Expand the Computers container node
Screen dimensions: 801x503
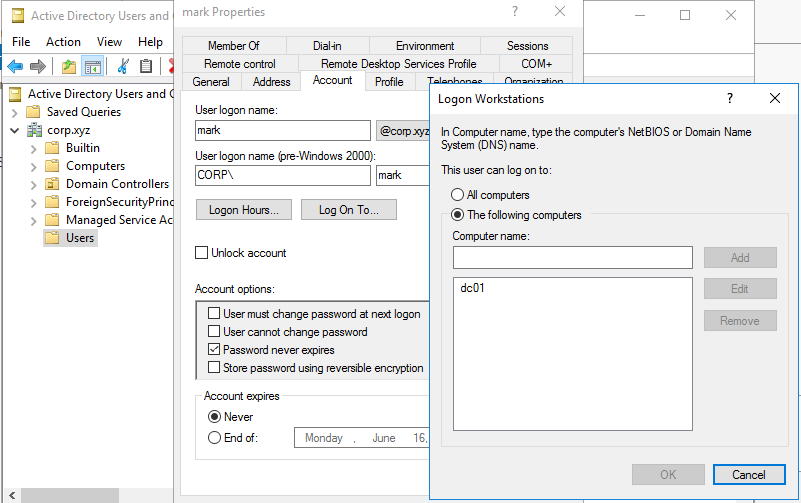tap(34, 166)
